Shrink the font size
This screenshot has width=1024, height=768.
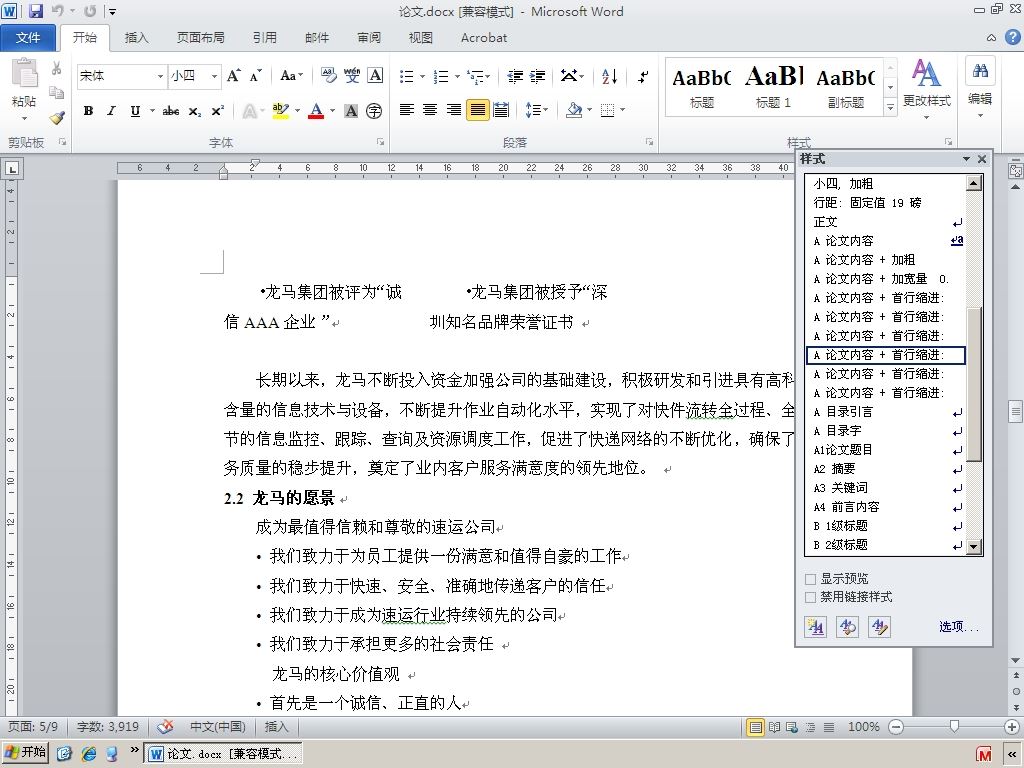[256, 76]
